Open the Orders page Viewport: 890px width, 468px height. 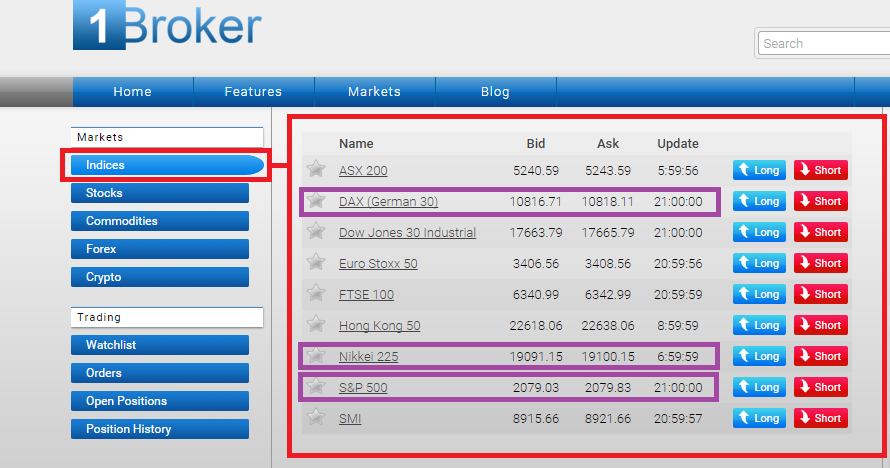(x=159, y=373)
